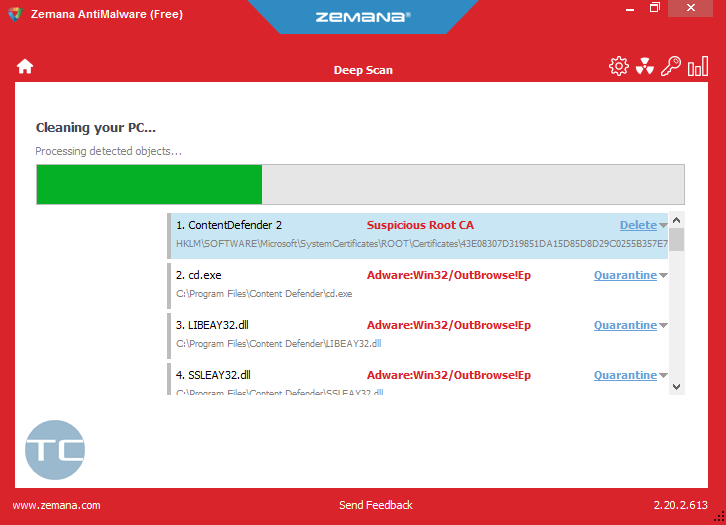Expand action dropdown arrow for LIBEAY32.dll
Viewport: 726px width, 525px height.
tap(663, 325)
